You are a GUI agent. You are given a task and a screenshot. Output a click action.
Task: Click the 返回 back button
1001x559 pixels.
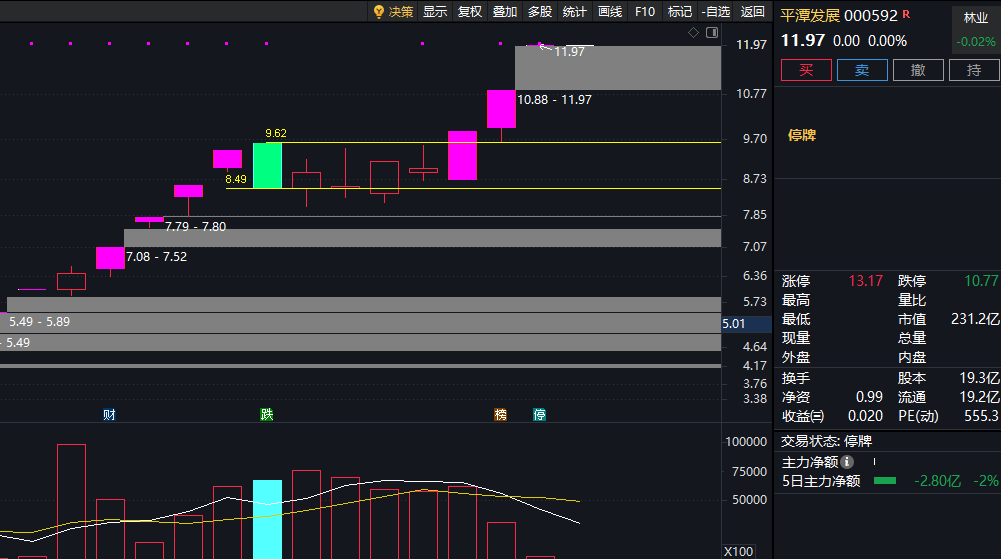pyautogui.click(x=753, y=11)
